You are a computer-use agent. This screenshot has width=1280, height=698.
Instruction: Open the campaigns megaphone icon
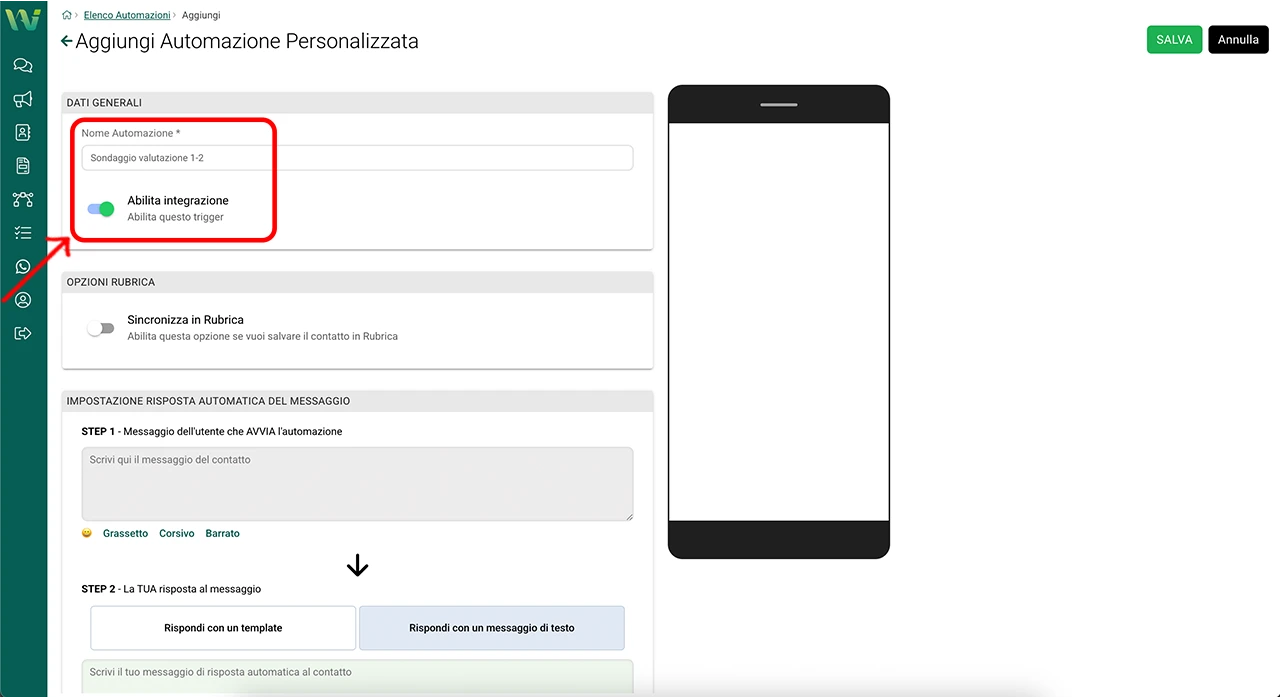23,99
